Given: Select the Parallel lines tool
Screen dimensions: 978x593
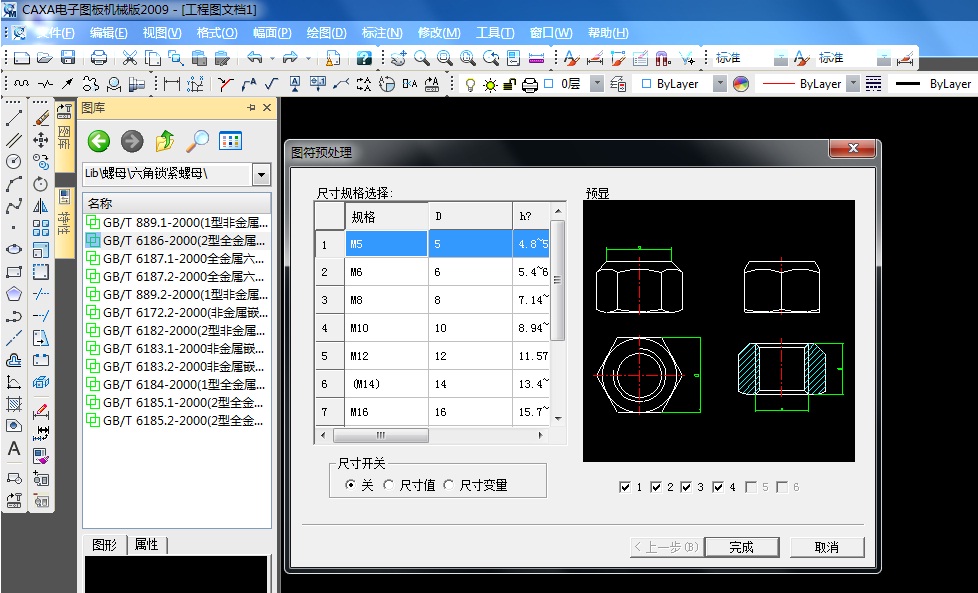Looking at the screenshot, I should pos(14,140).
